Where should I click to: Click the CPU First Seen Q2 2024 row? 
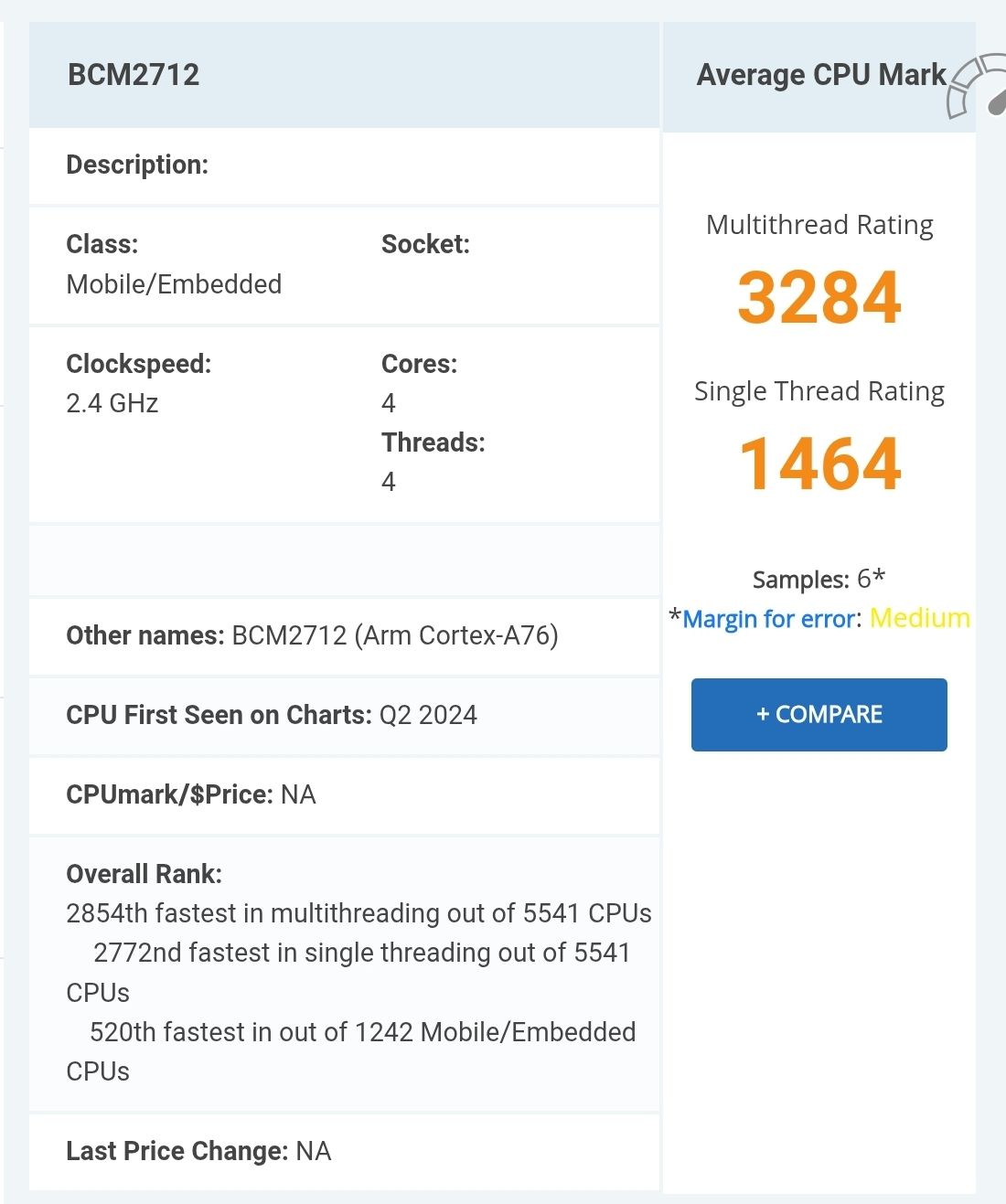coord(272,716)
